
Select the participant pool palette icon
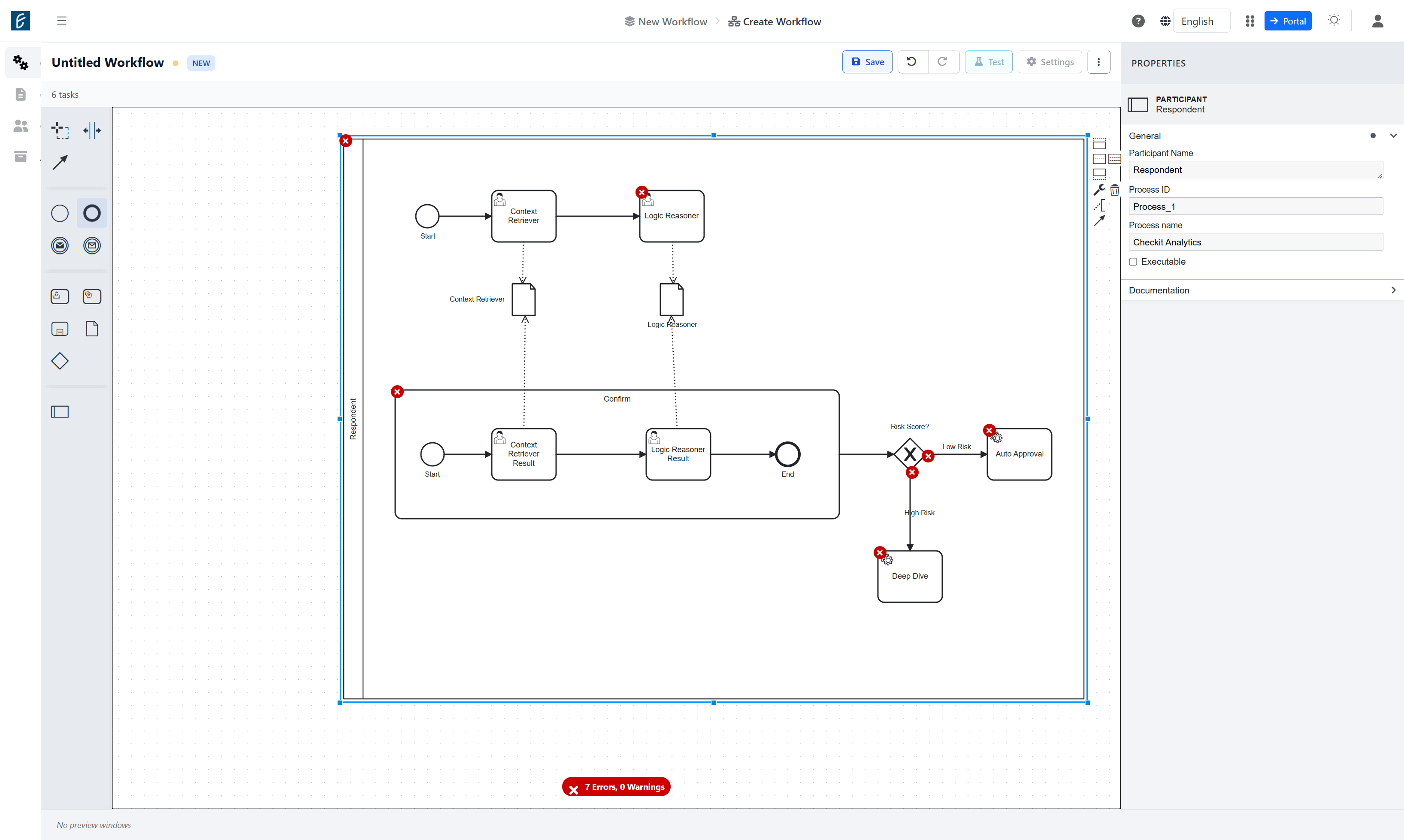point(60,411)
